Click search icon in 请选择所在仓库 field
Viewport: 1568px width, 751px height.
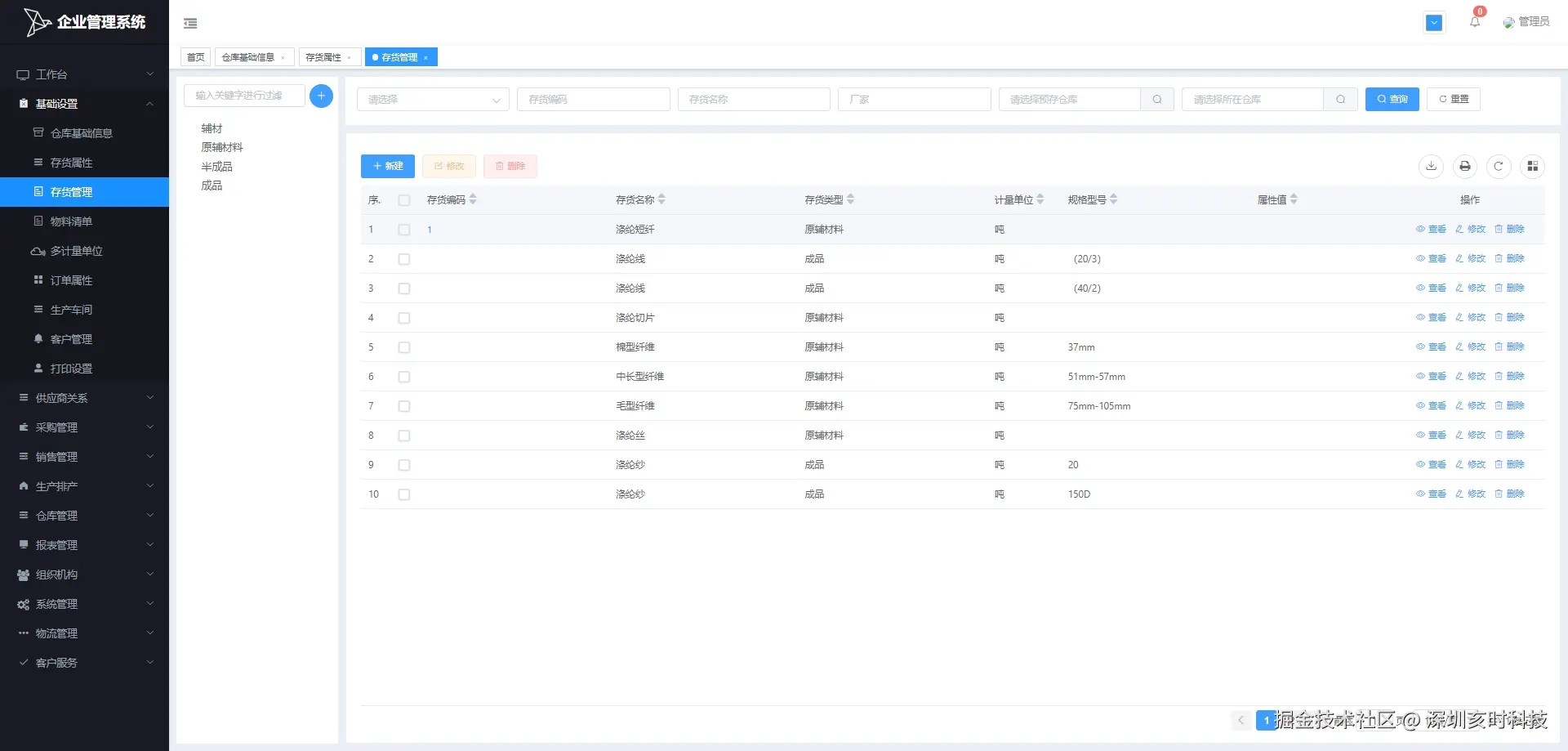click(1341, 100)
